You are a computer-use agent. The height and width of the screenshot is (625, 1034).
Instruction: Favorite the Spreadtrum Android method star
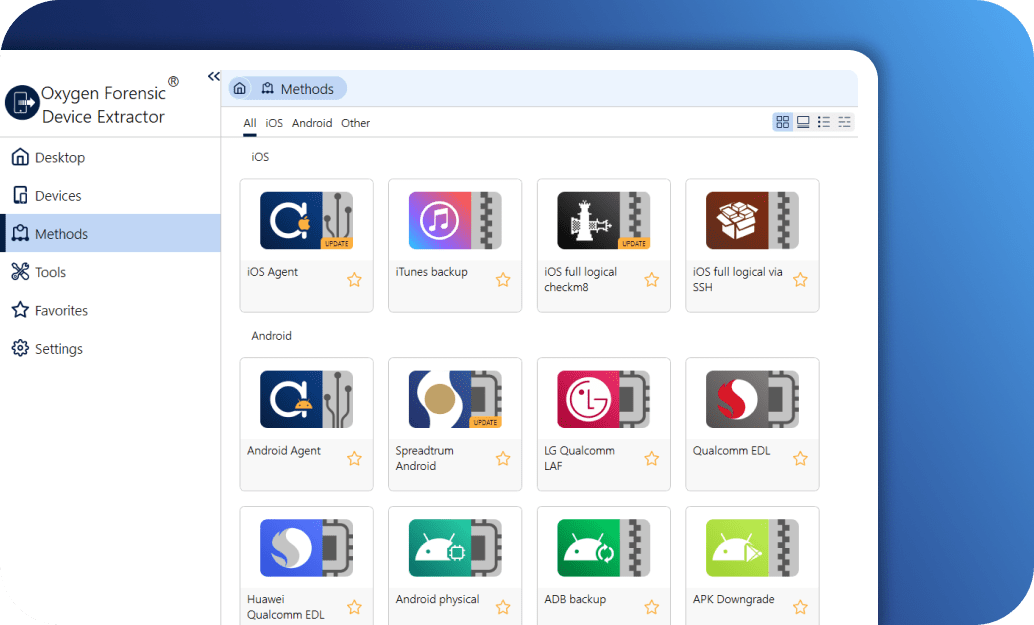[503, 458]
